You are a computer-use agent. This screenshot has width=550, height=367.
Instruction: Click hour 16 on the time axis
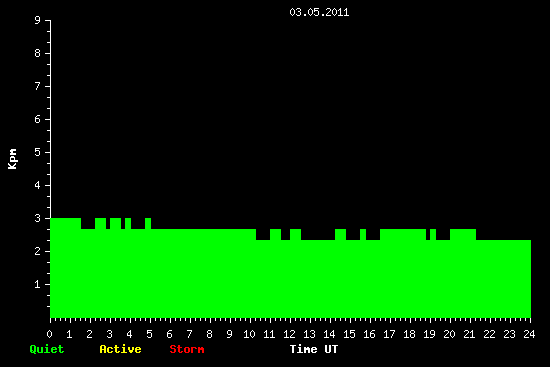tap(369, 334)
